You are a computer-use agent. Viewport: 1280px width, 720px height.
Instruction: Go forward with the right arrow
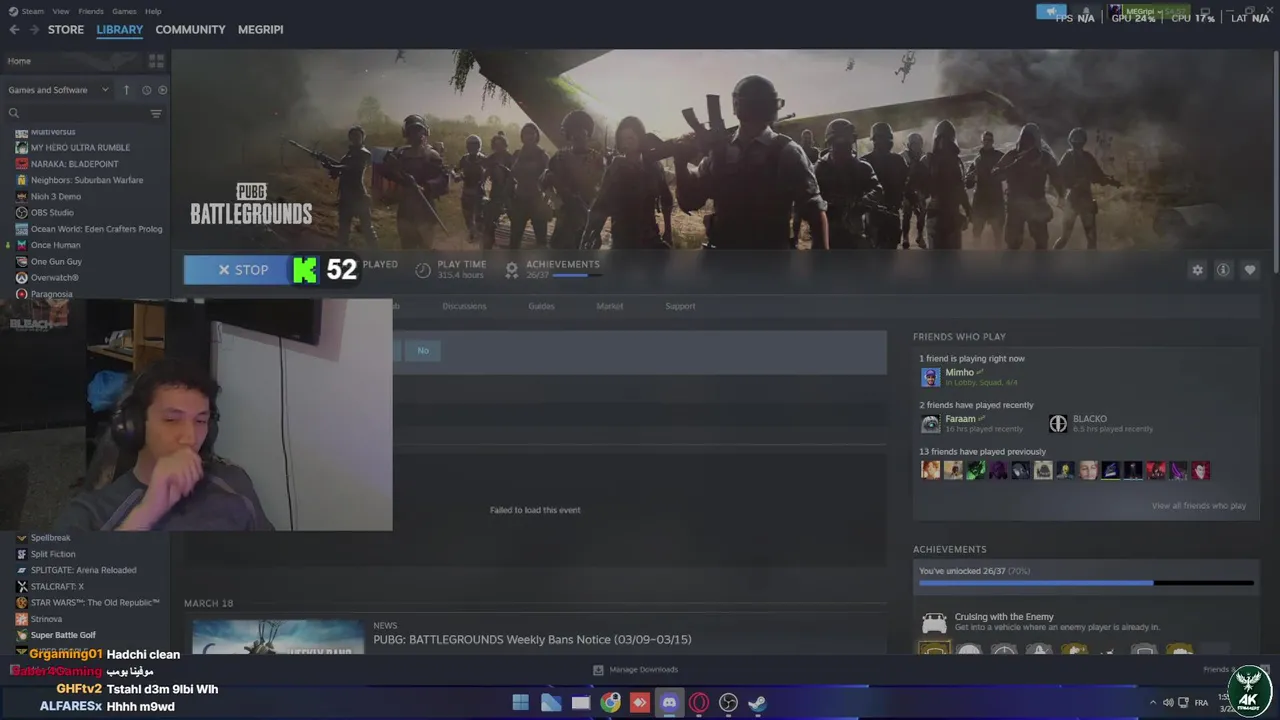pyautogui.click(x=34, y=30)
